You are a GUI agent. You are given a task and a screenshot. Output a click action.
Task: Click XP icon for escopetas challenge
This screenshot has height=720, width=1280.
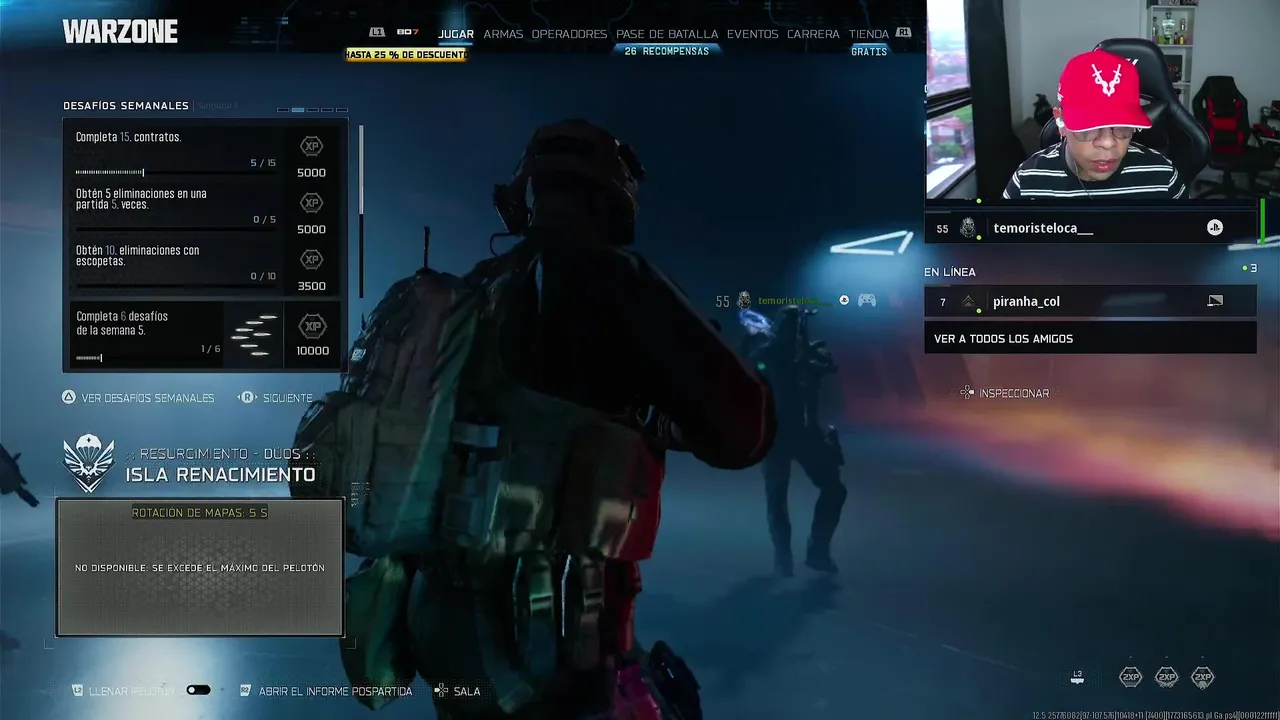312,260
